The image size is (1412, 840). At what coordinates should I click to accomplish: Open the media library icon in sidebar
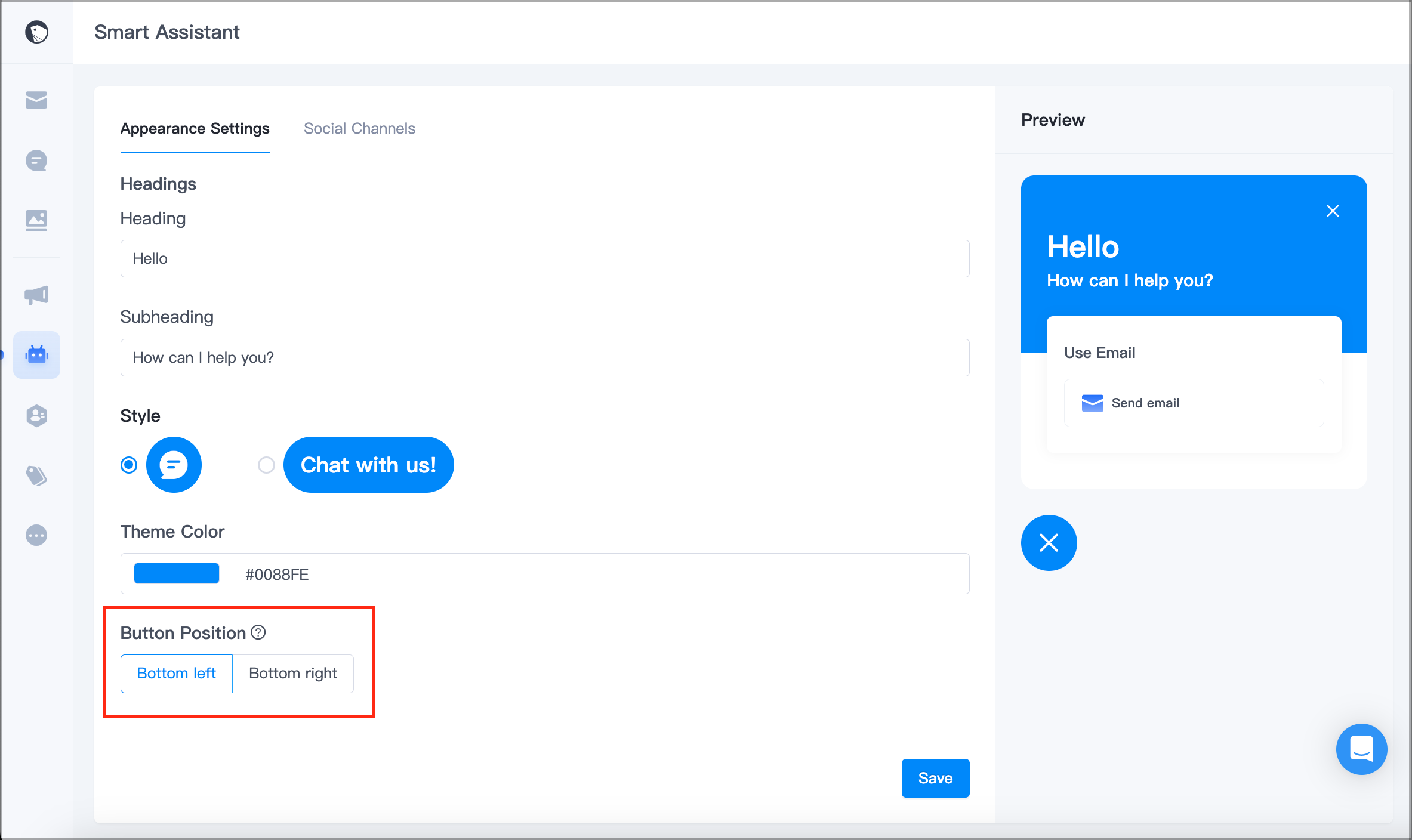click(36, 220)
